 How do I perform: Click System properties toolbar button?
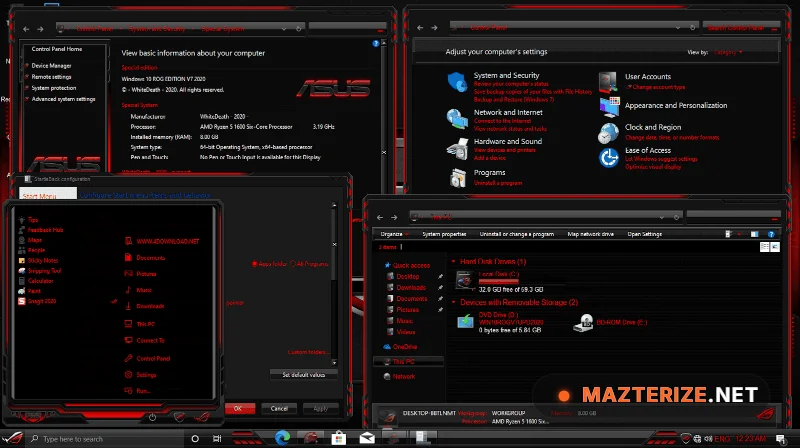point(444,234)
